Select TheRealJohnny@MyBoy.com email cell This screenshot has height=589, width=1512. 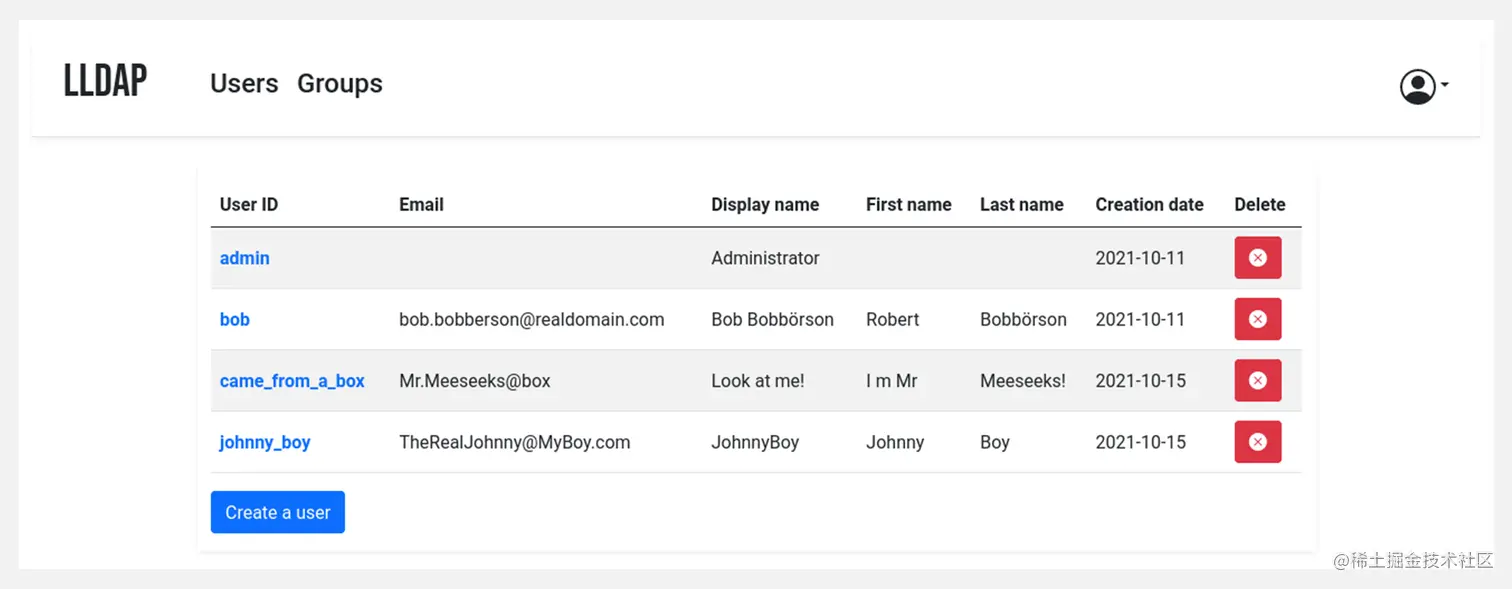515,442
